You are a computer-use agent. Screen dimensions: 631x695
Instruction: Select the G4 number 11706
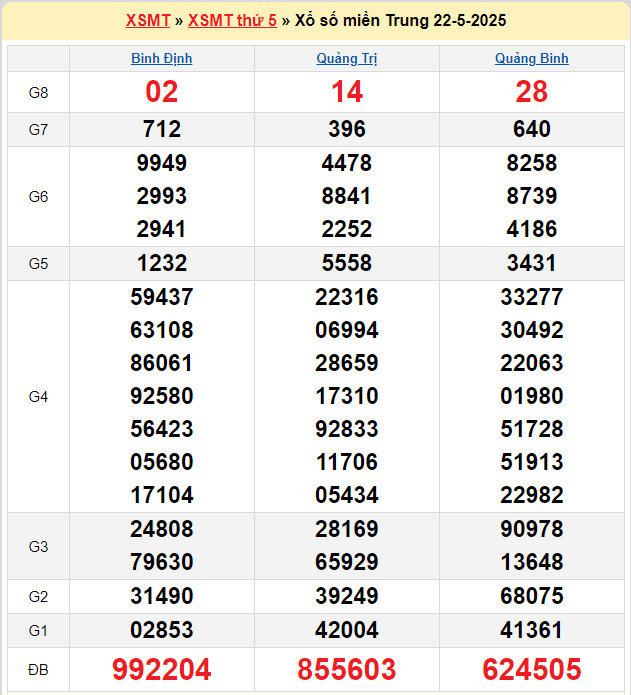(x=347, y=462)
